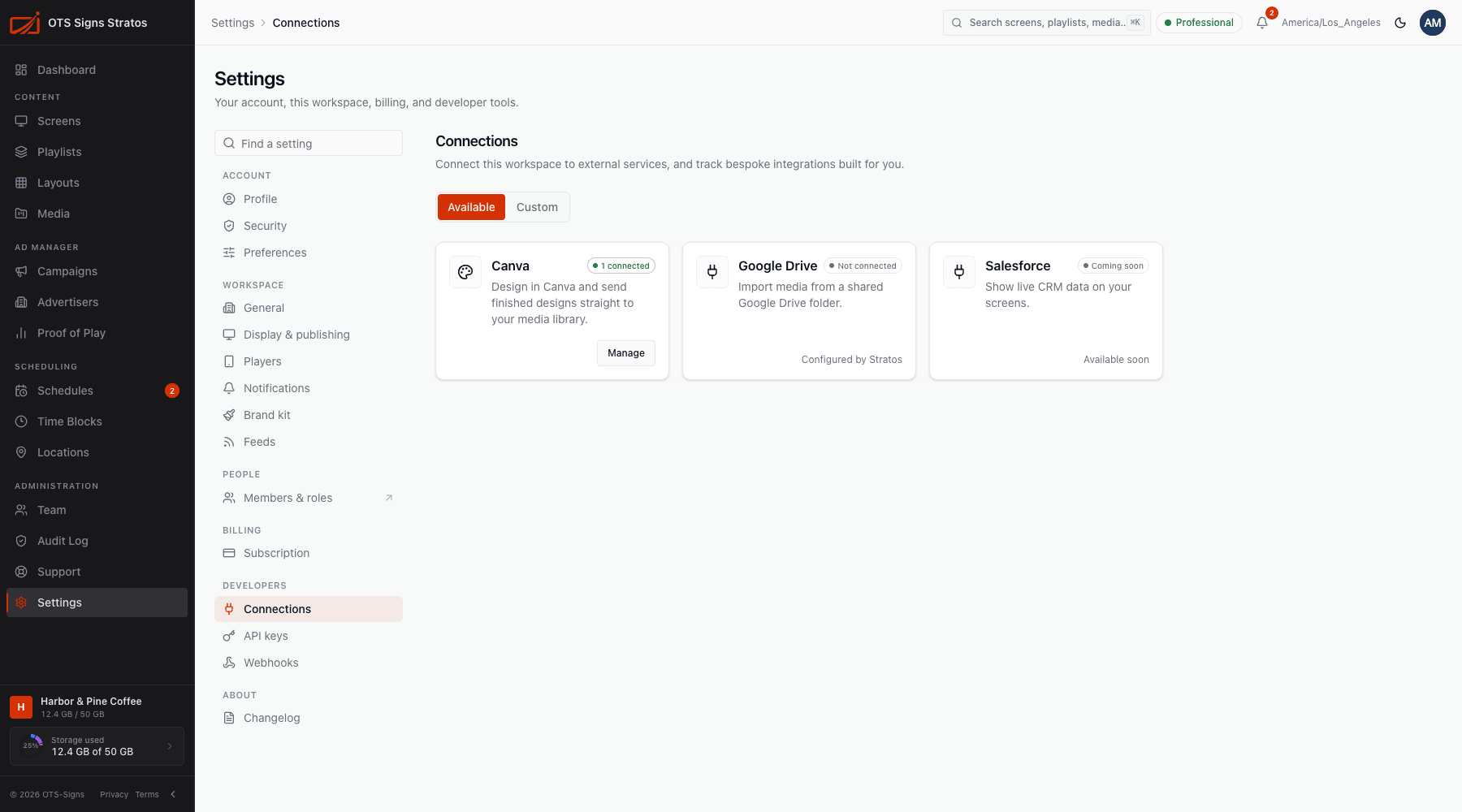Screen dimensions: 1462x812
Task: Open Support page
Action: 97,572
